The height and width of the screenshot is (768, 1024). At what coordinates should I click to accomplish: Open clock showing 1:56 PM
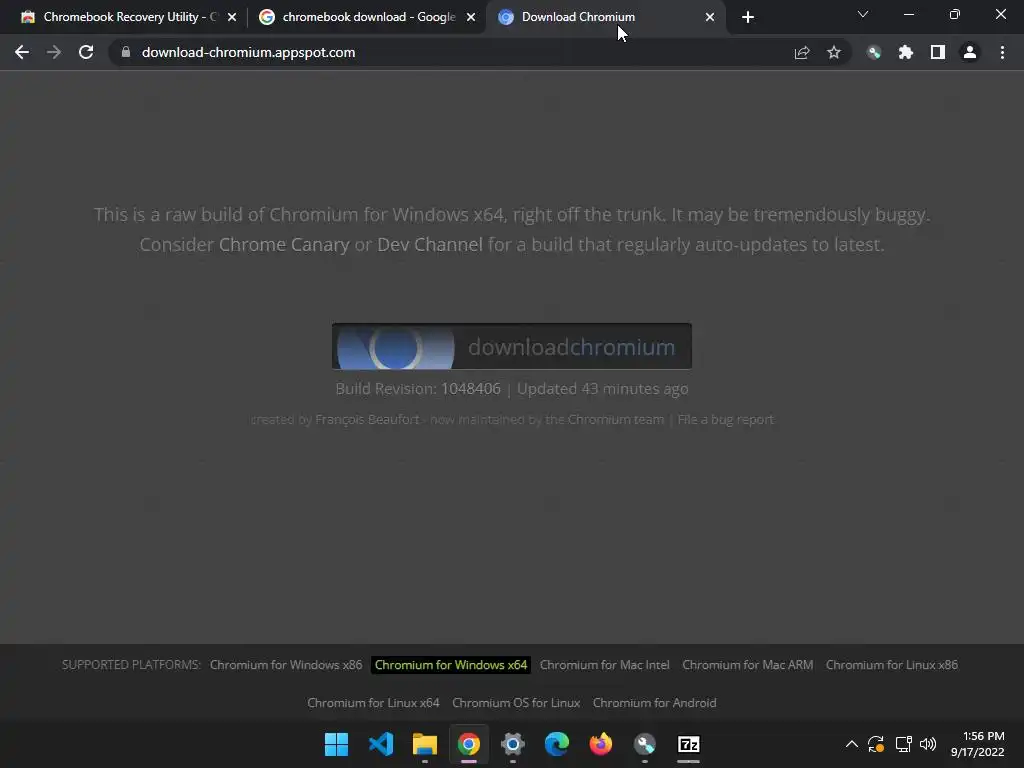(x=978, y=744)
